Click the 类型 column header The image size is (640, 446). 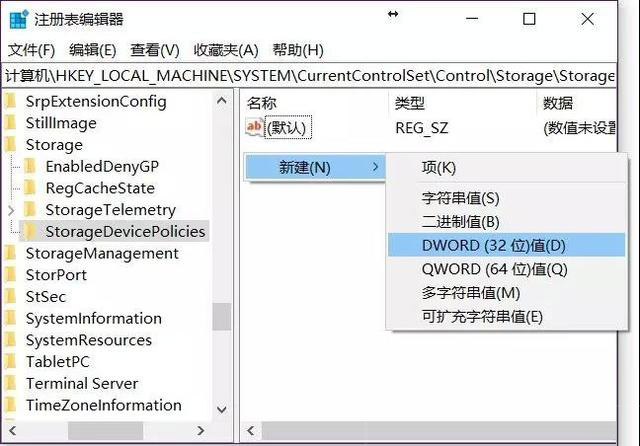tap(410, 103)
